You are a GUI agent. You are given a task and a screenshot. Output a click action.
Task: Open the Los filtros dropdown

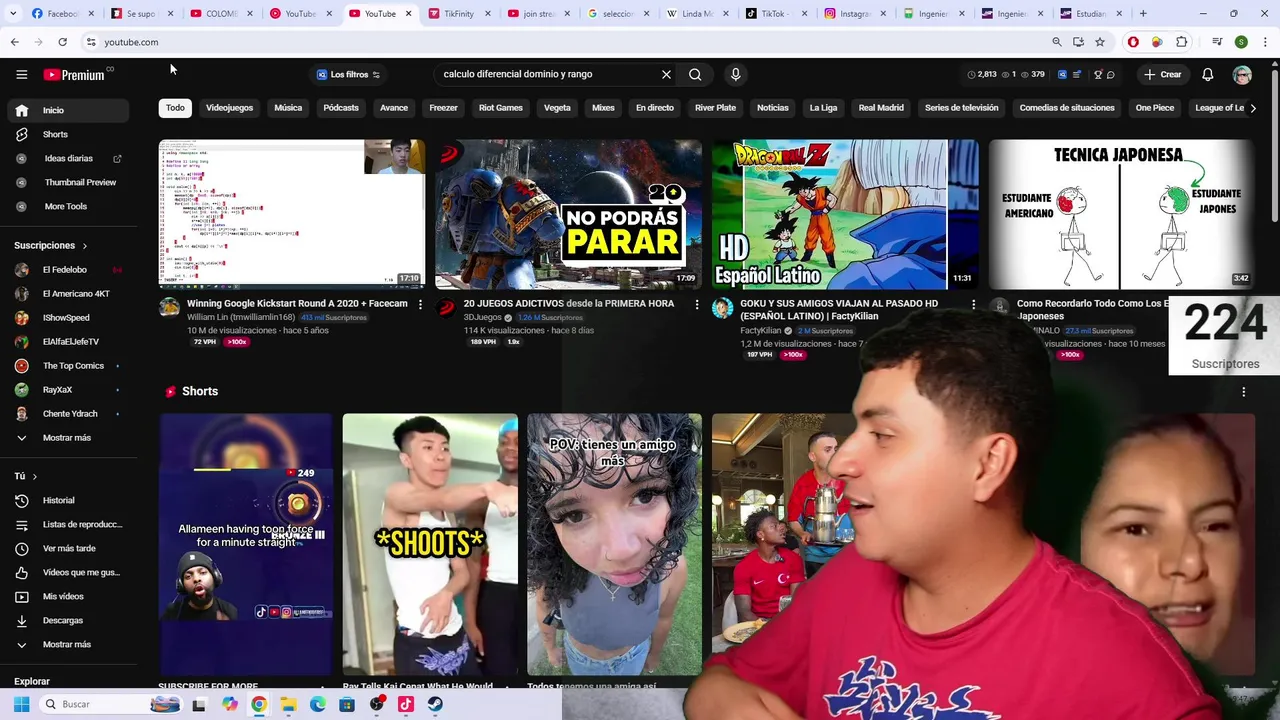pyautogui.click(x=348, y=74)
